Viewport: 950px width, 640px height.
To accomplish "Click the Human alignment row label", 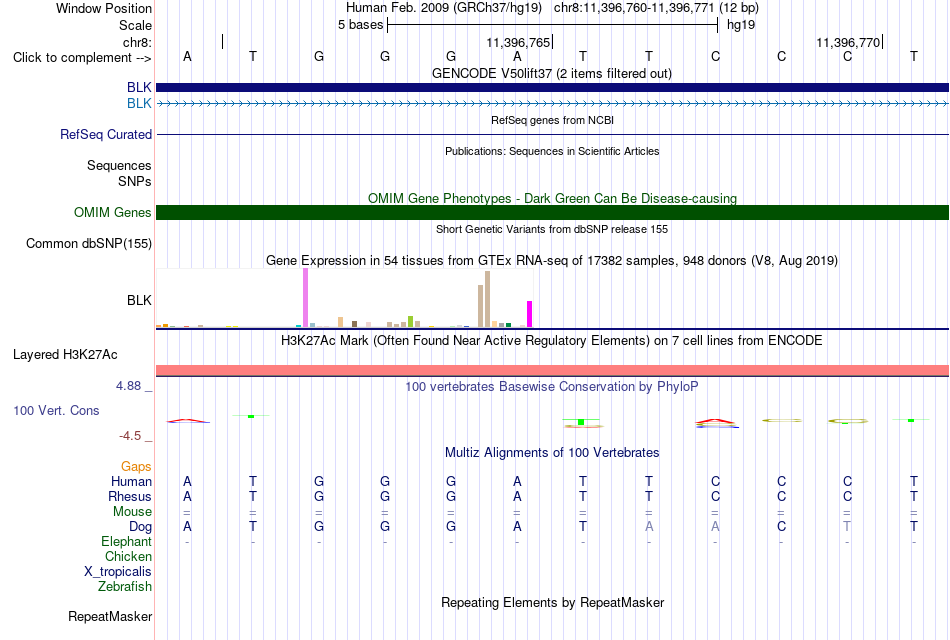I will (131, 481).
